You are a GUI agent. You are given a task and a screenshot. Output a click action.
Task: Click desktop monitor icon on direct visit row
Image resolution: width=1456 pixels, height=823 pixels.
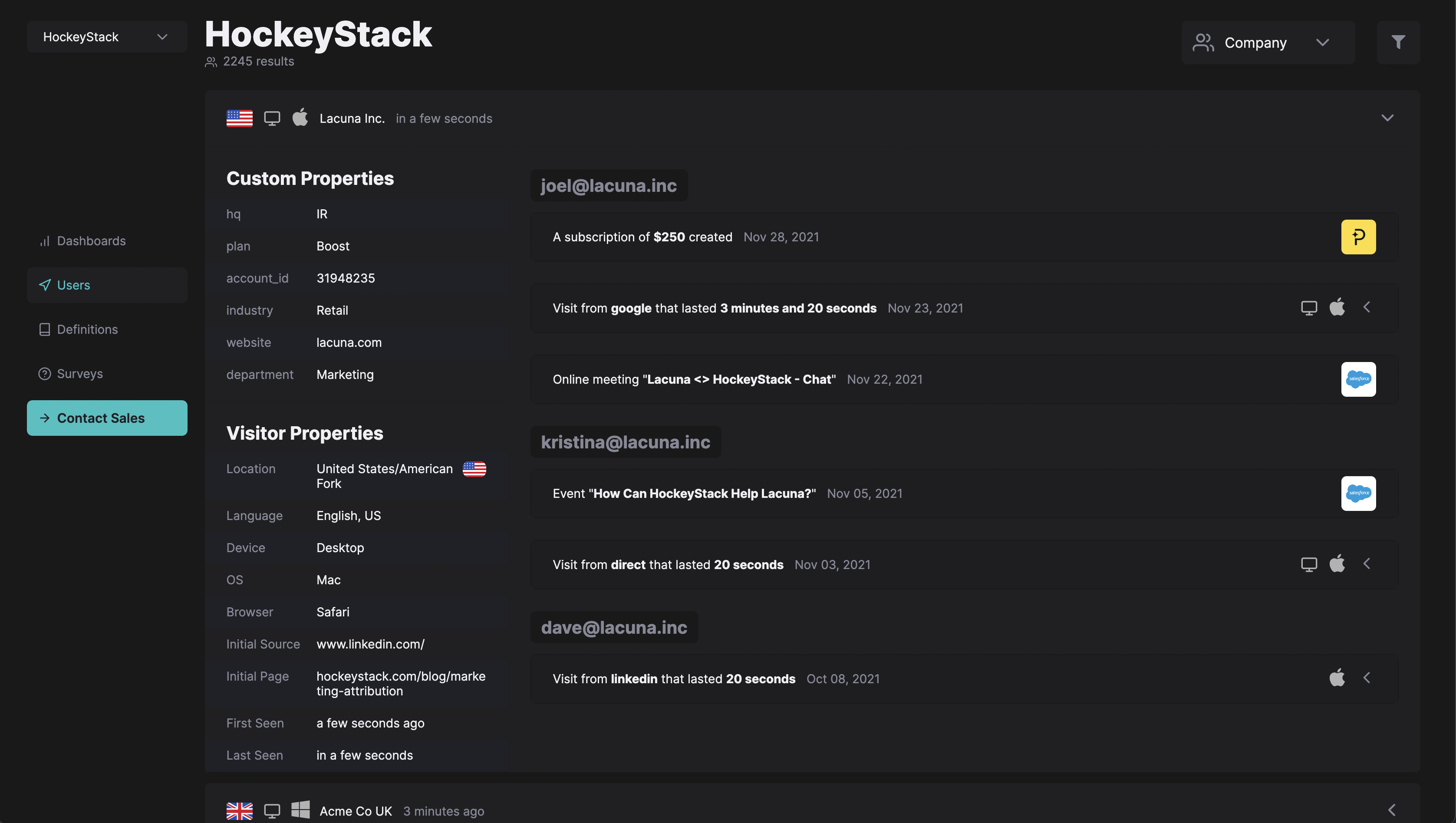pyautogui.click(x=1308, y=565)
